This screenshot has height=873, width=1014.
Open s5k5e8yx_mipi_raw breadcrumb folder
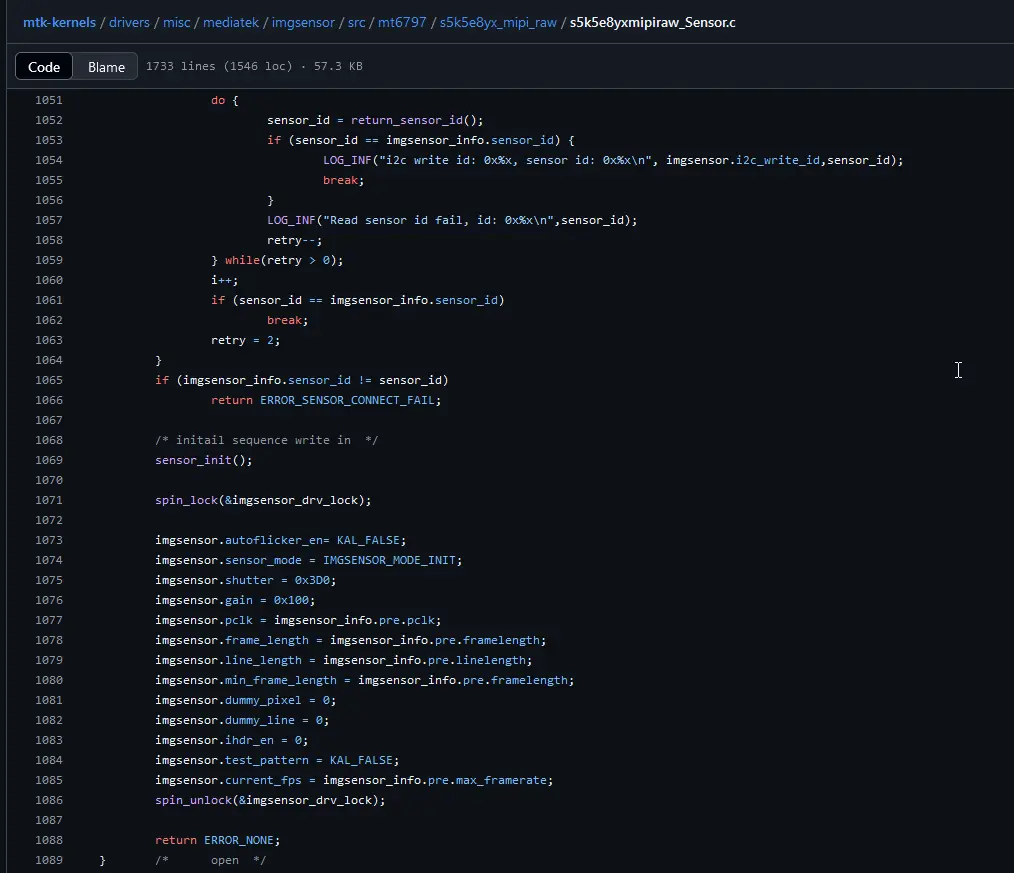click(x=498, y=23)
